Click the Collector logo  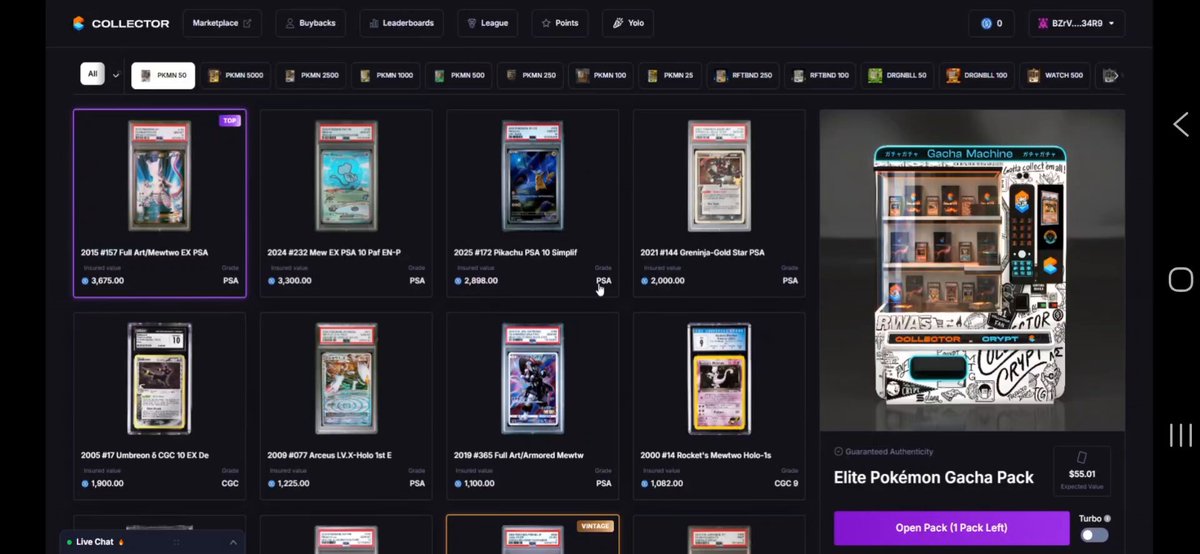(x=121, y=23)
